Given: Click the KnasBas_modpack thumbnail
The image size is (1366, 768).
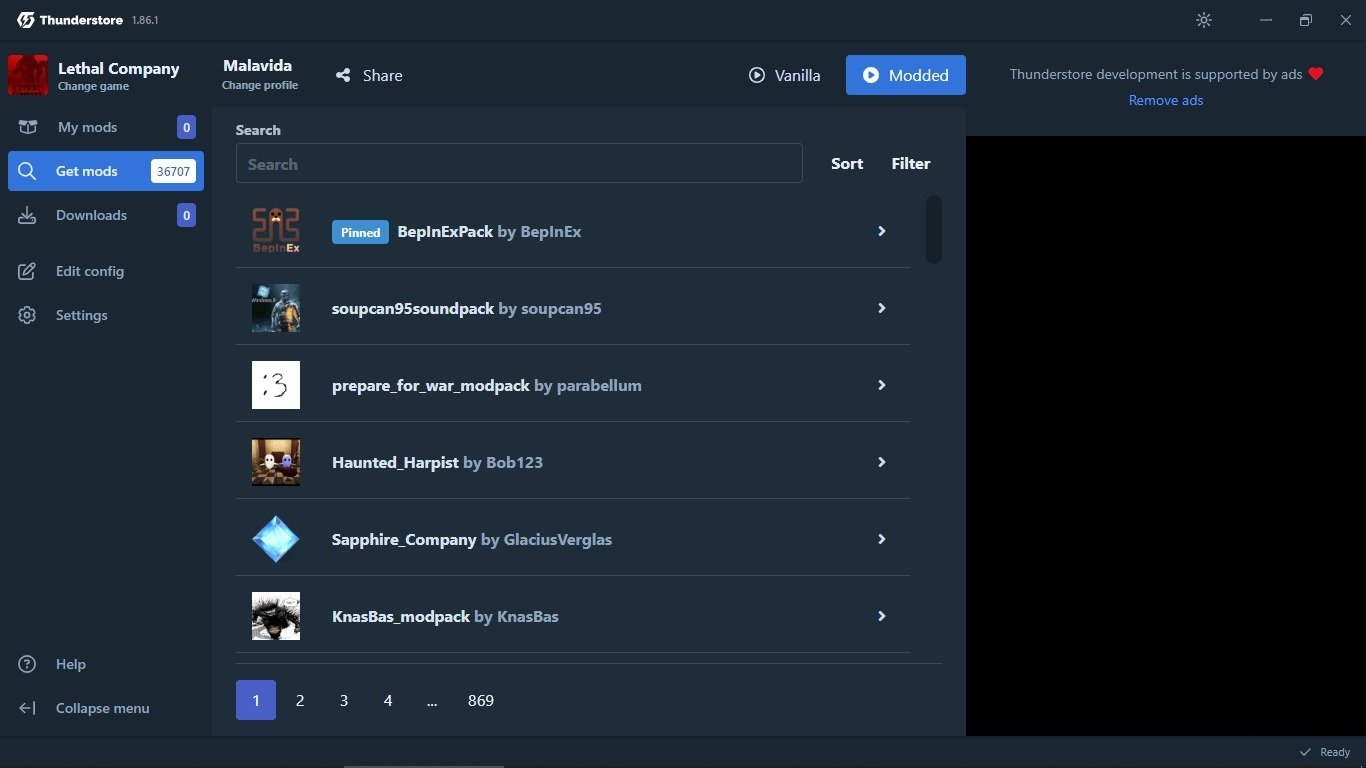Looking at the screenshot, I should click(276, 616).
